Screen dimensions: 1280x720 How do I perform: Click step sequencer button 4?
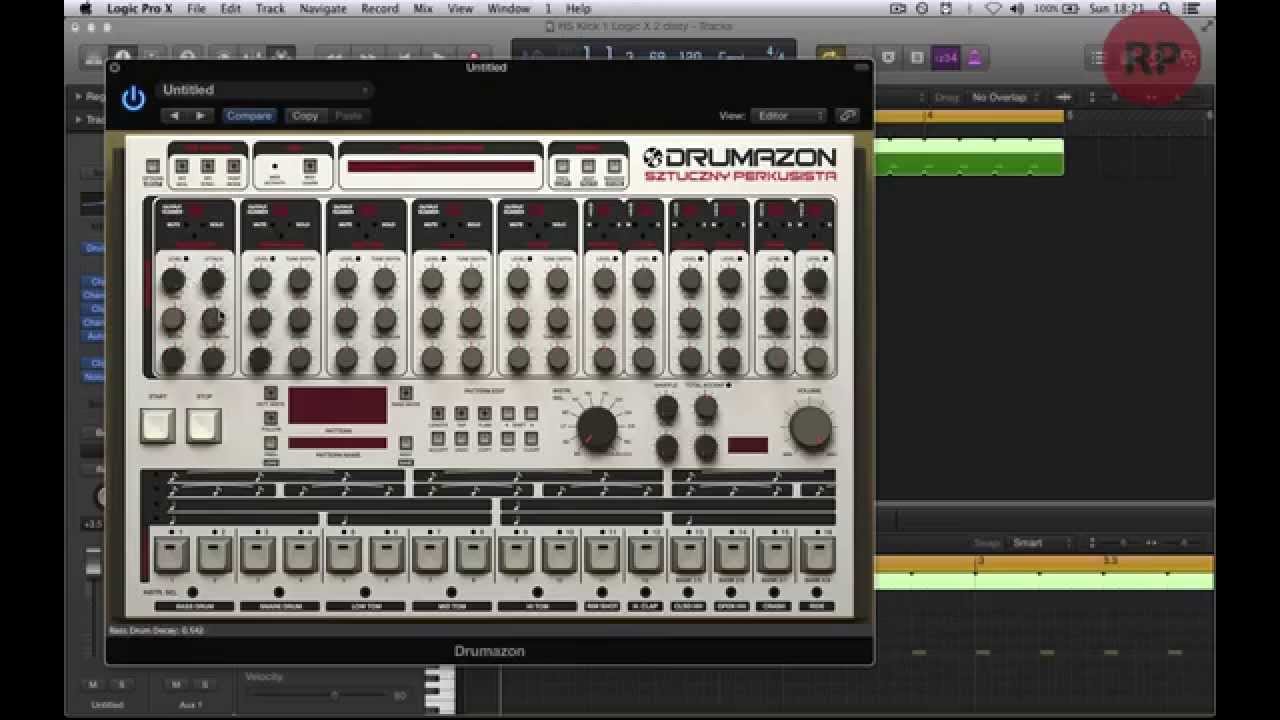(300, 553)
